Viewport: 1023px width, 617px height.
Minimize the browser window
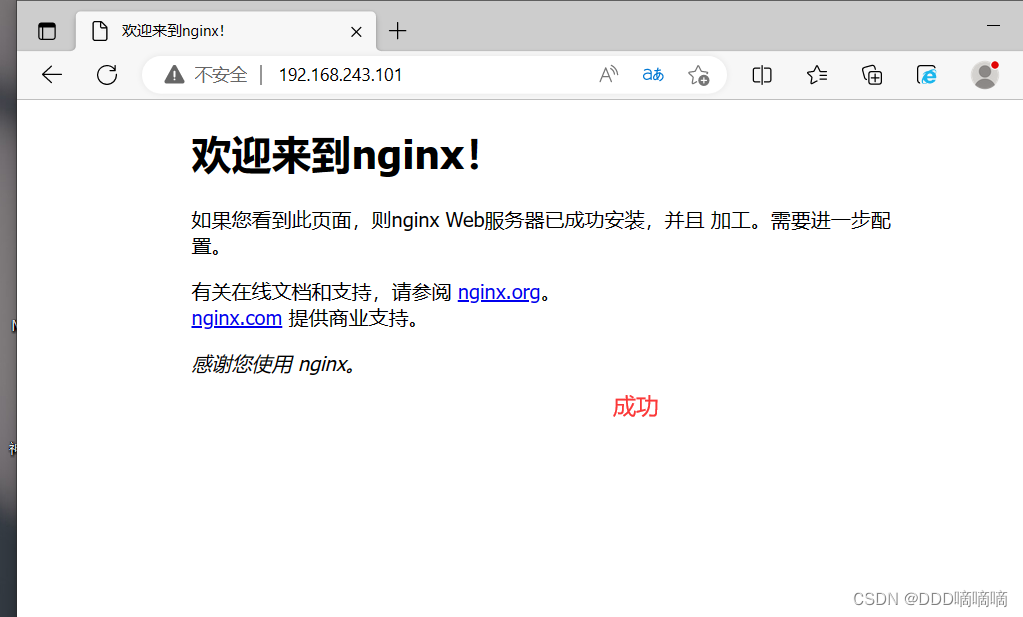[993, 25]
